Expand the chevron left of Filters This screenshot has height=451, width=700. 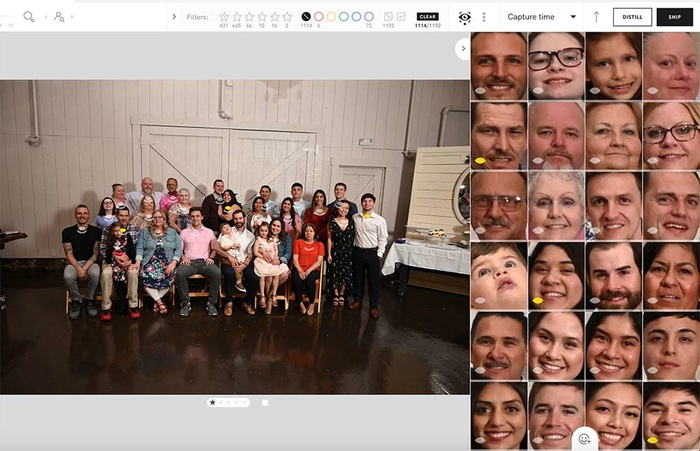pyautogui.click(x=174, y=17)
